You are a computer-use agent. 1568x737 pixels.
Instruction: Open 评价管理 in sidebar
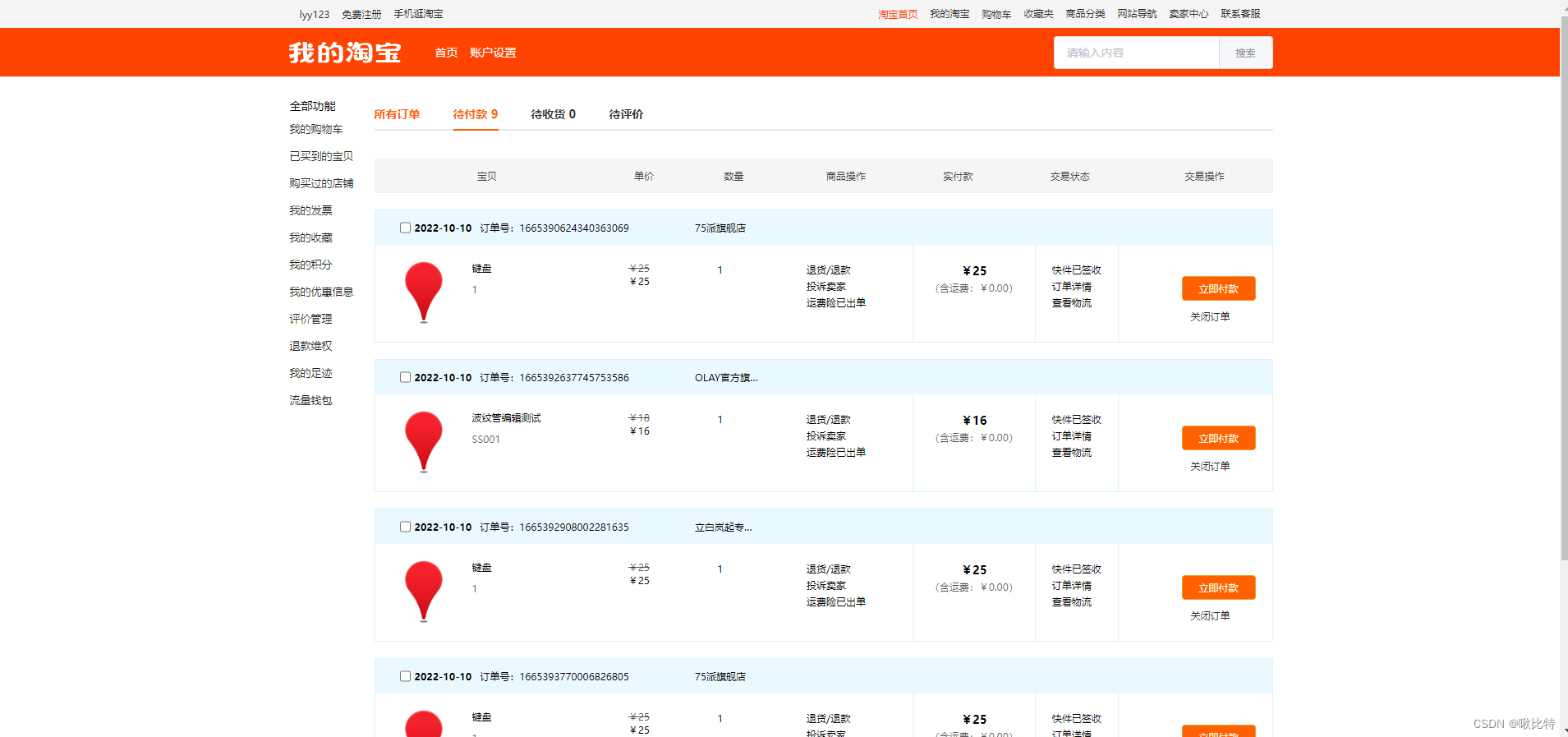click(310, 319)
